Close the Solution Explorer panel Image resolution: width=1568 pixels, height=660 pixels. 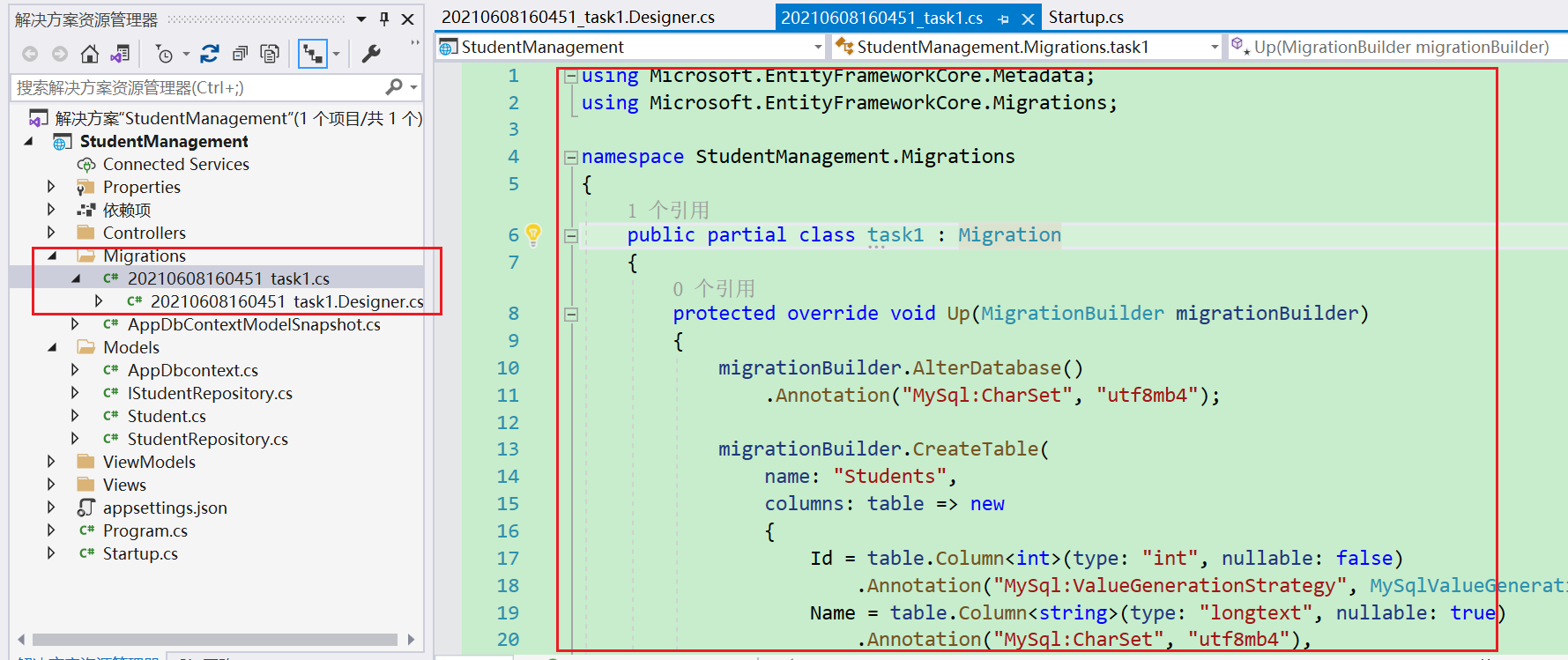point(408,19)
